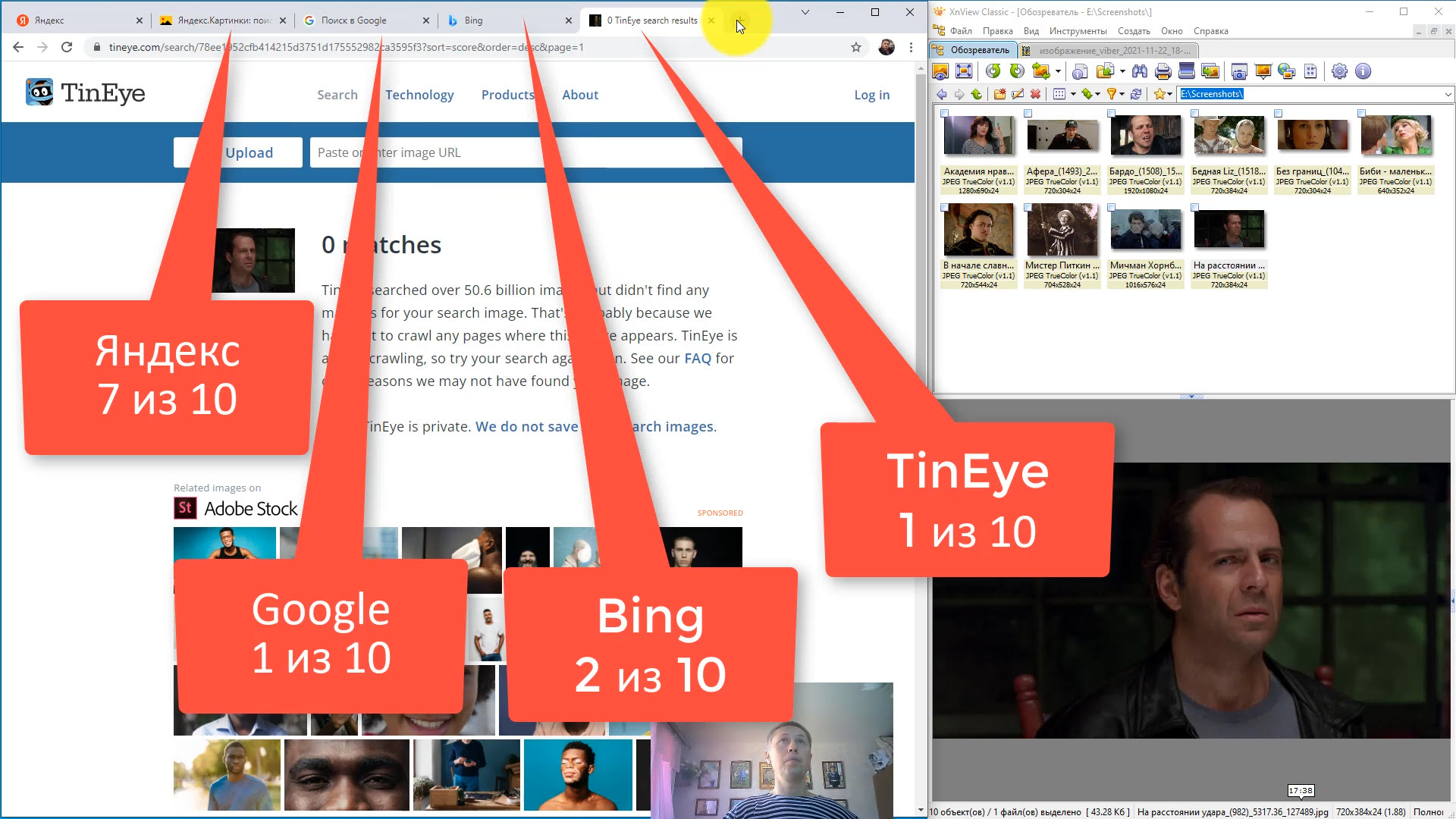
Task: Click the fullscreen view icon
Action: pos(964,71)
